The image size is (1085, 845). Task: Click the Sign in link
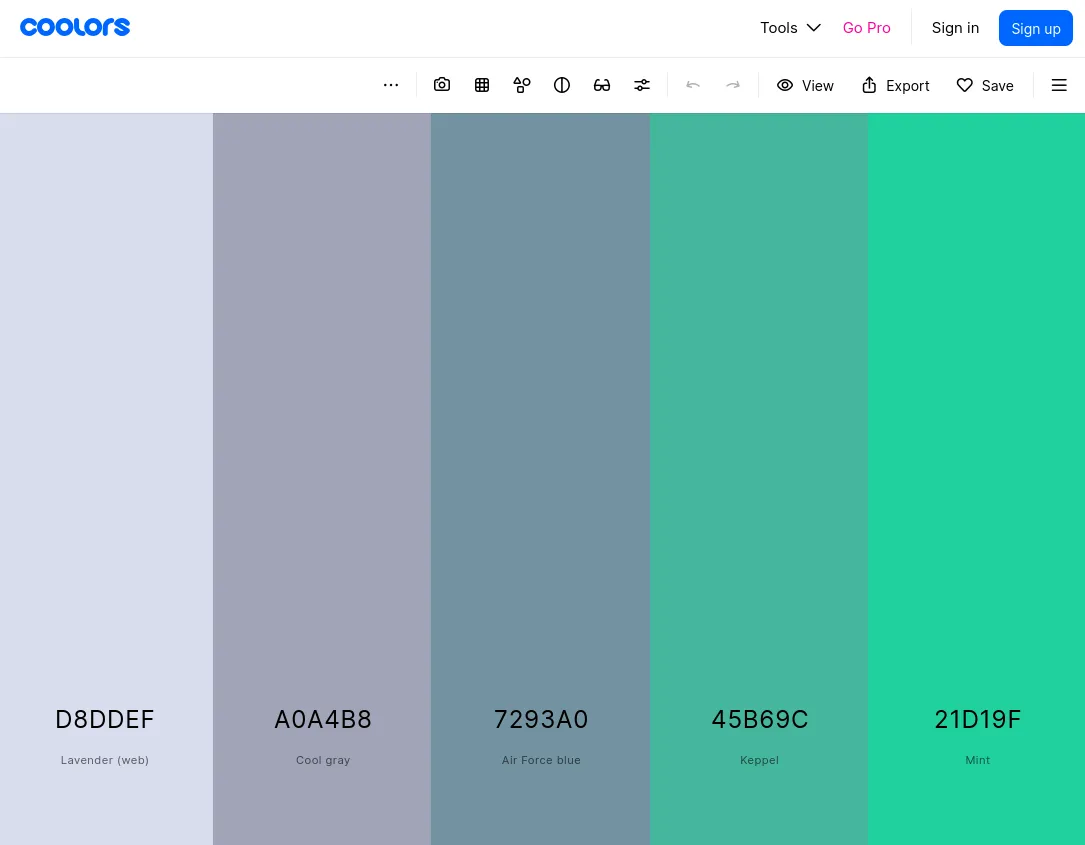955,28
